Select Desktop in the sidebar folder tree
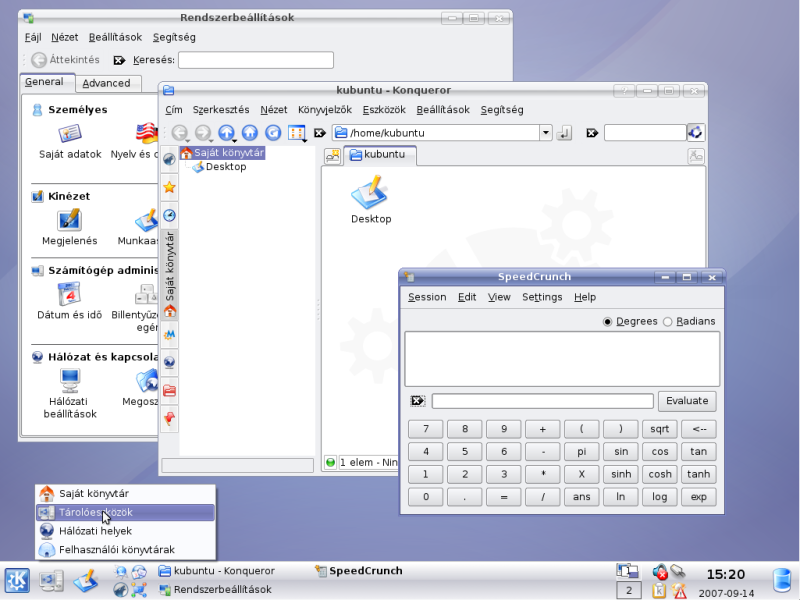This screenshot has width=800, height=600. point(225,167)
